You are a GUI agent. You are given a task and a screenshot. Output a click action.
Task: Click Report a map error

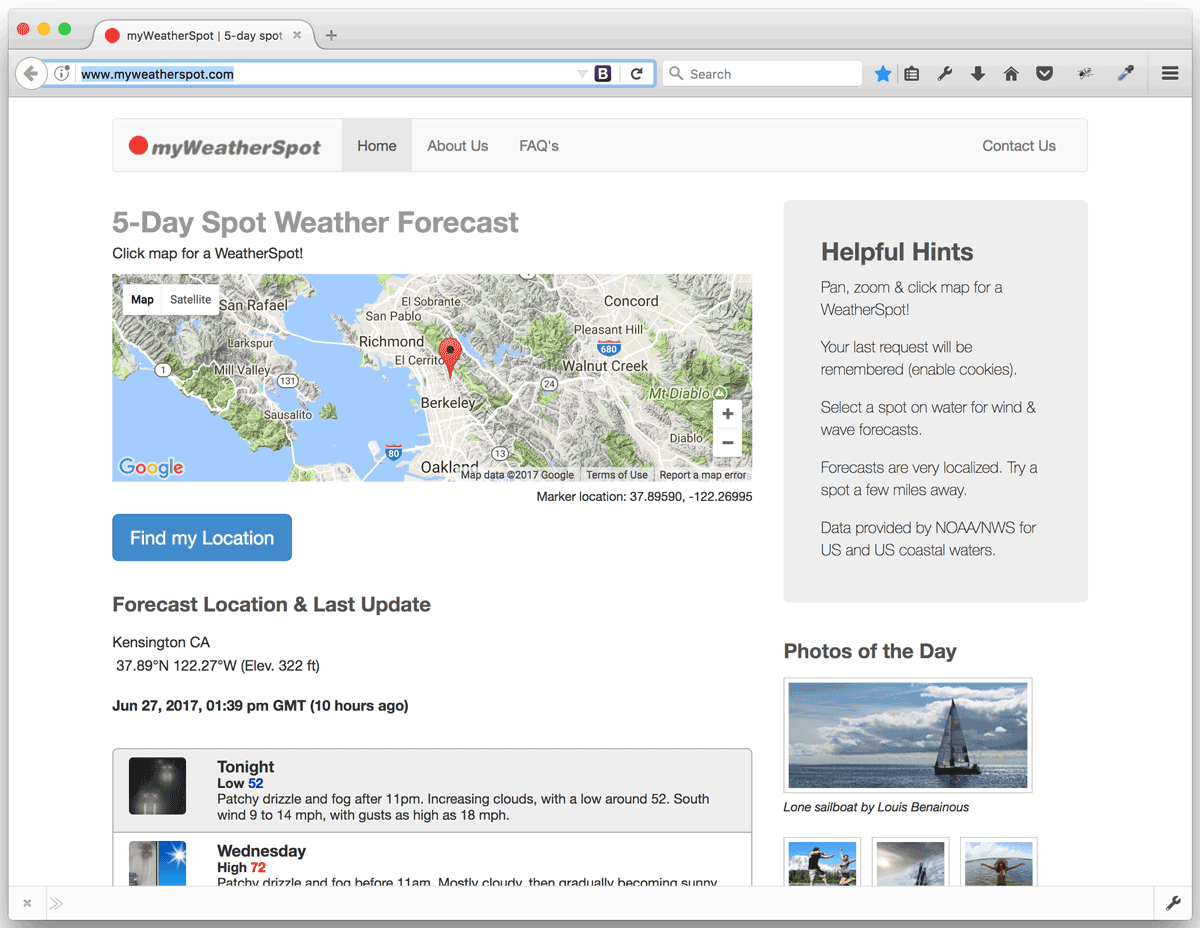[x=703, y=475]
